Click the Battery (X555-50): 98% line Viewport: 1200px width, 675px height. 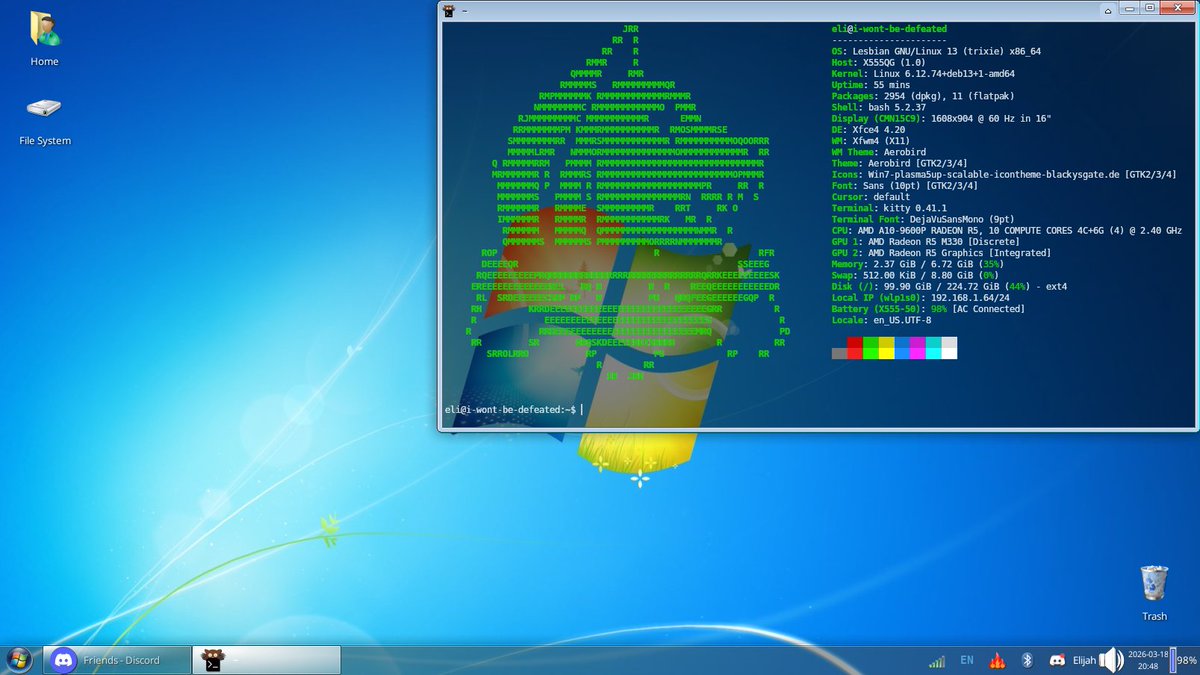(928, 310)
